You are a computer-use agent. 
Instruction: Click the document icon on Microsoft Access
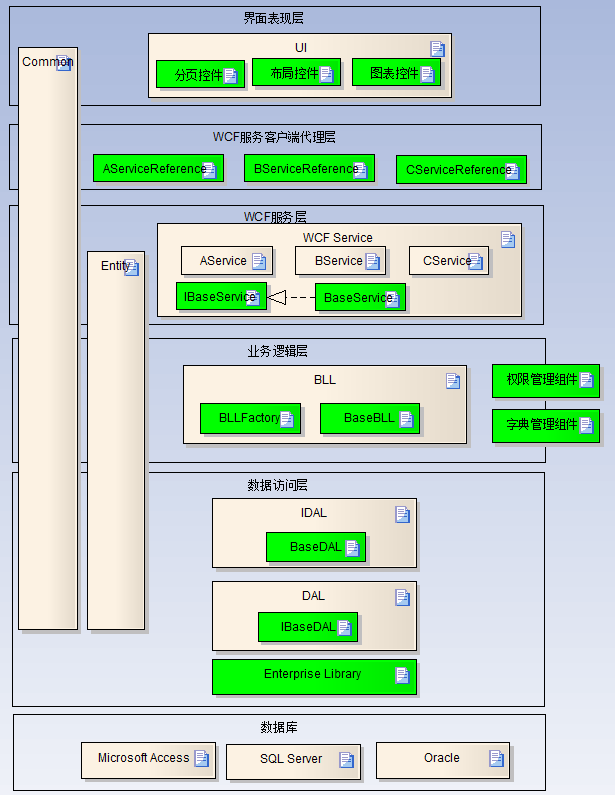(x=202, y=758)
